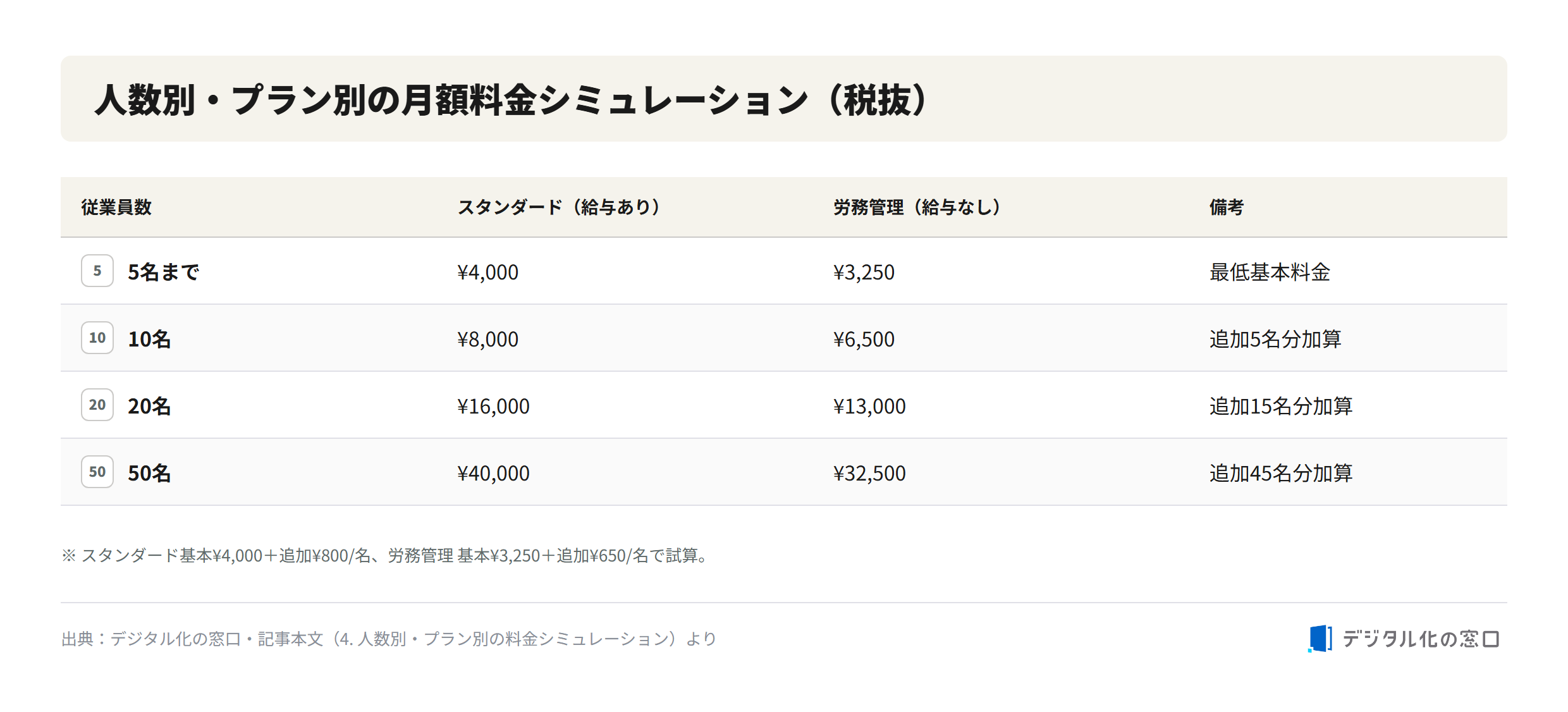The image size is (1568, 712).
Task: Click the footnote starting with ※ スタンダード基本
Action: 387,555
